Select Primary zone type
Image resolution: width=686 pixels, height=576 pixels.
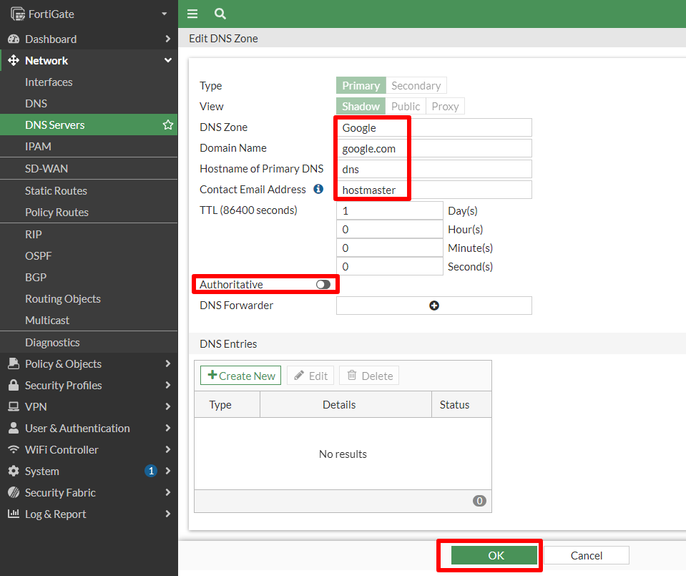tap(361, 86)
